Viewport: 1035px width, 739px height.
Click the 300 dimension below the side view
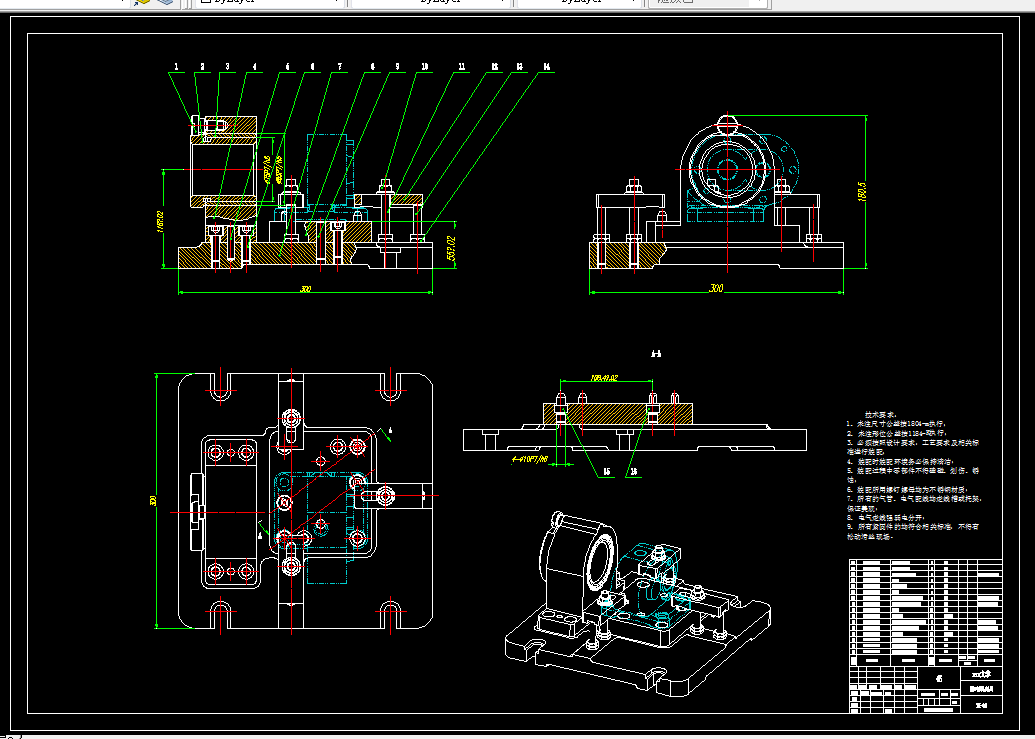716,288
